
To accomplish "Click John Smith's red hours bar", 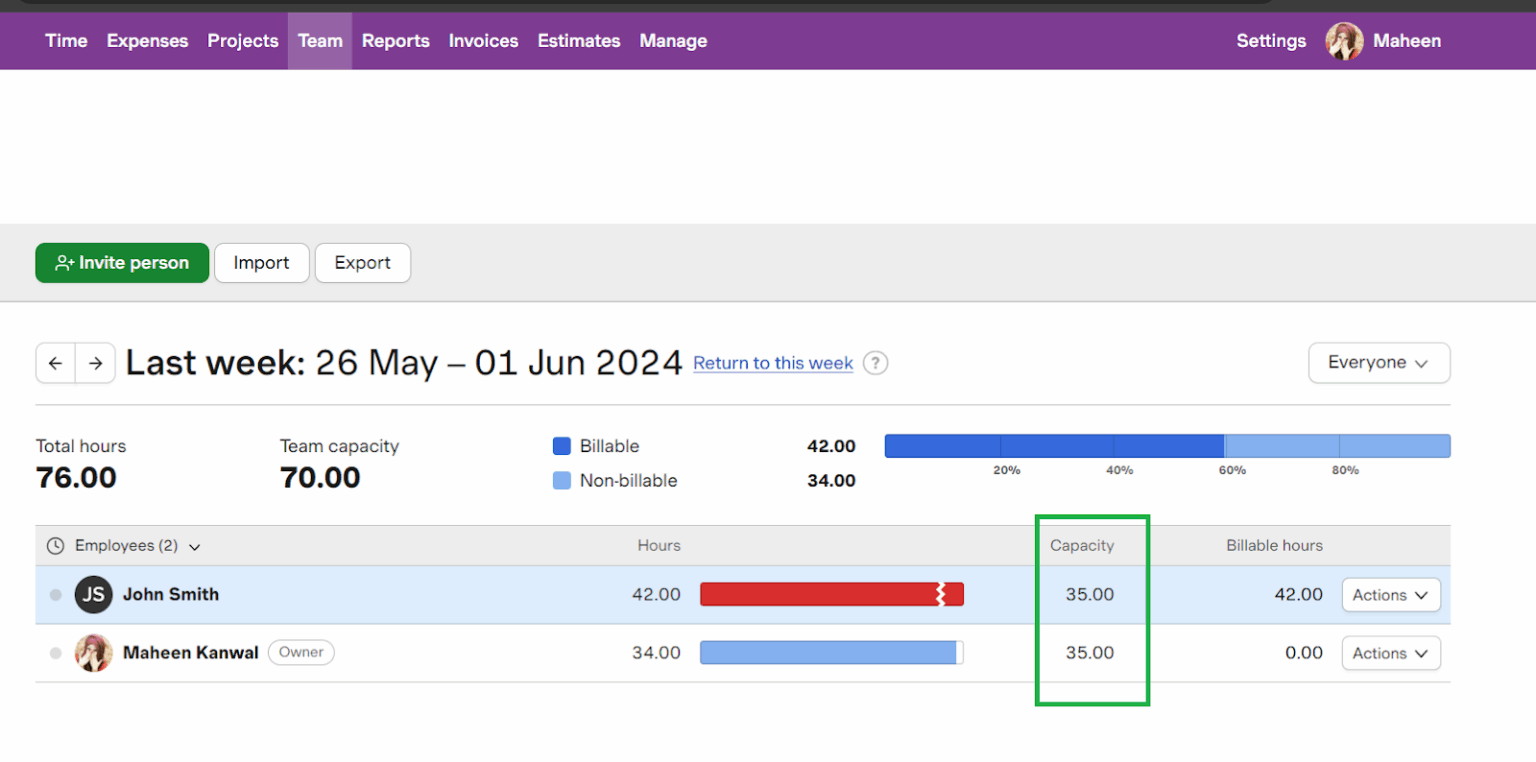I will (x=830, y=594).
